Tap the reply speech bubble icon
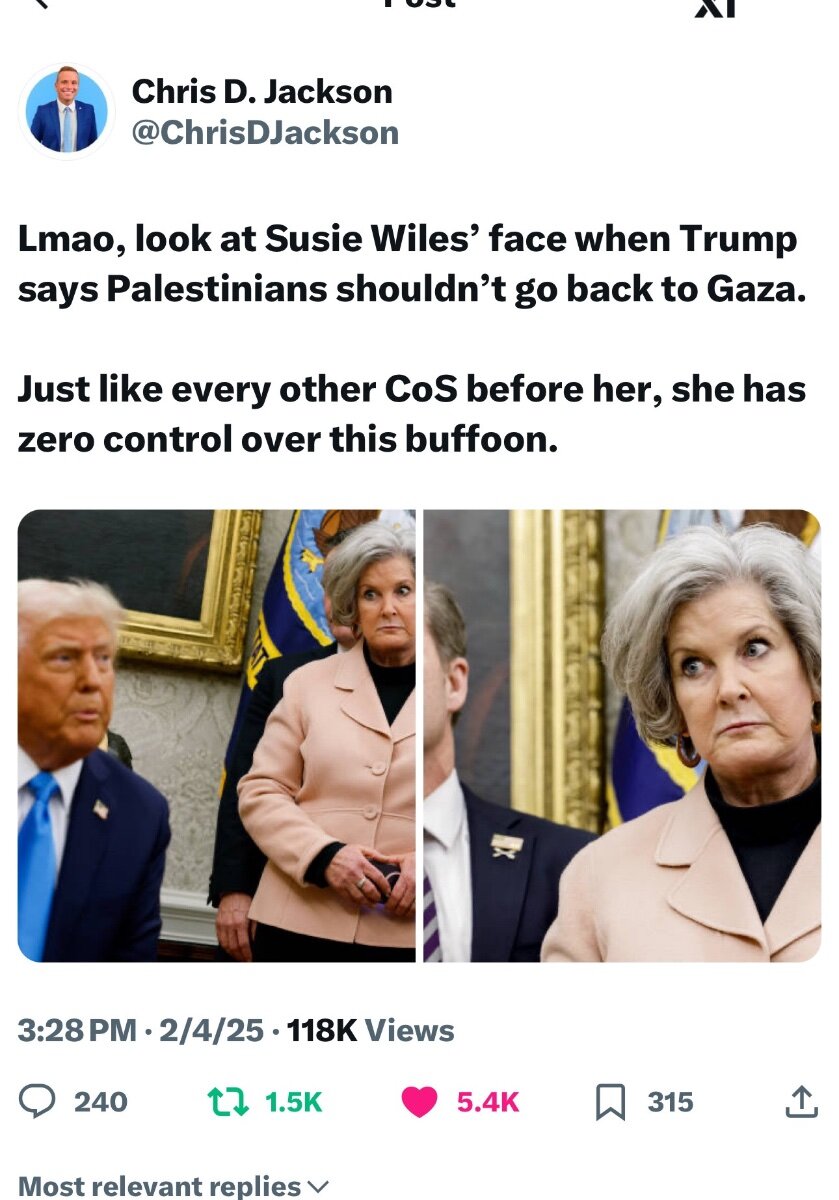Viewport: 839px width, 1200px height. 38,1101
